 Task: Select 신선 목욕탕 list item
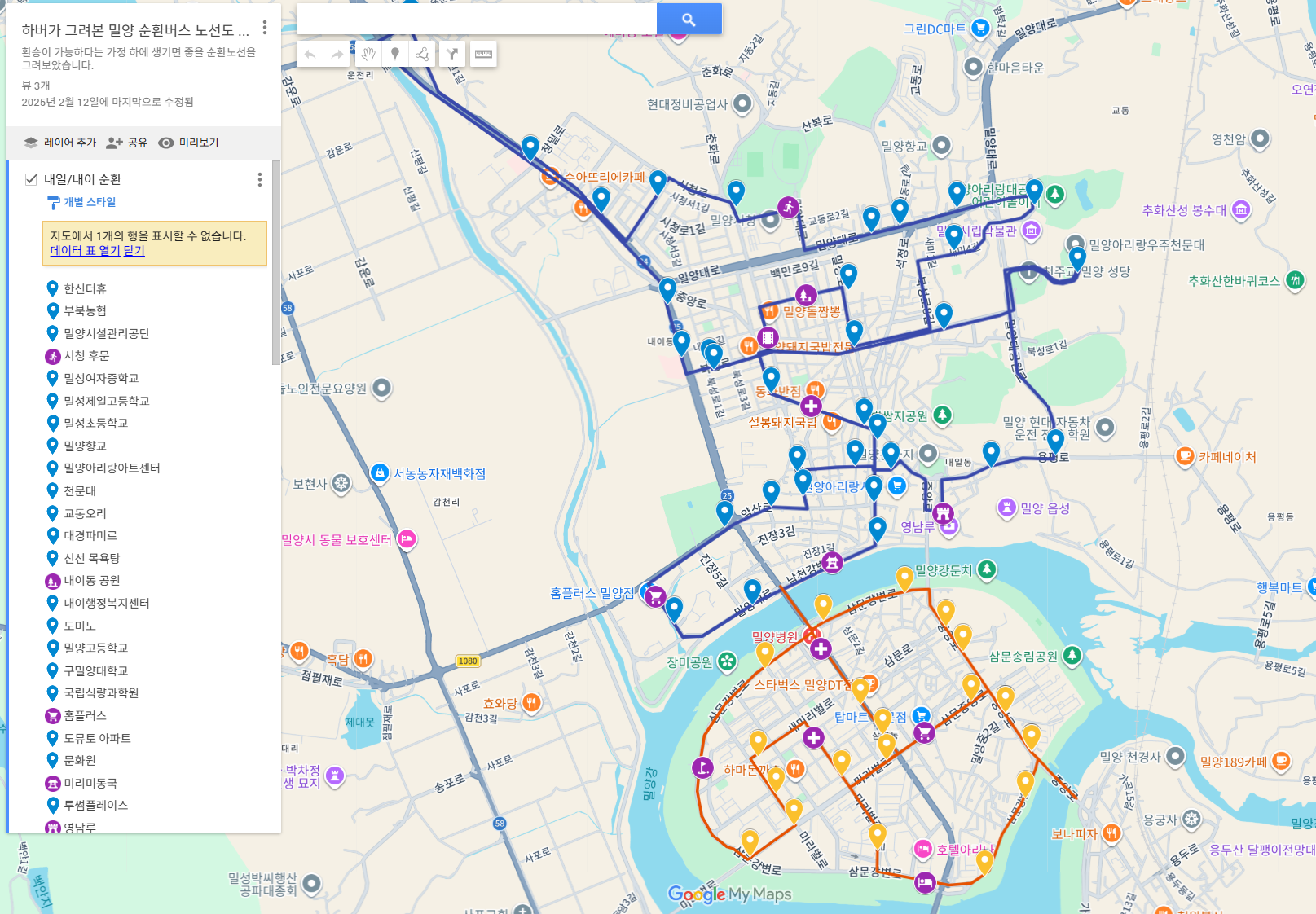pyautogui.click(x=92, y=559)
